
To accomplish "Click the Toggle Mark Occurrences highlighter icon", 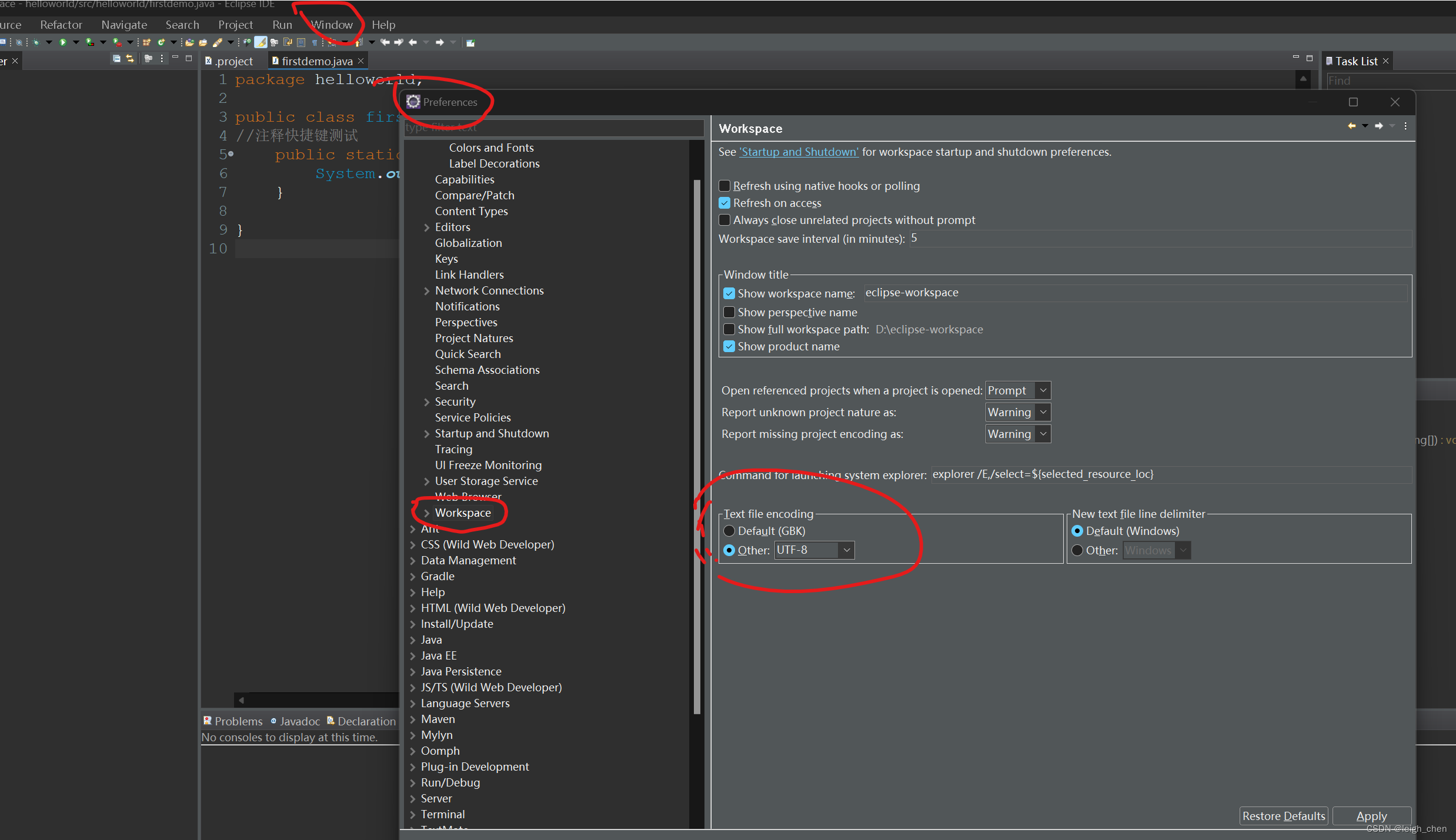I will coord(261,42).
